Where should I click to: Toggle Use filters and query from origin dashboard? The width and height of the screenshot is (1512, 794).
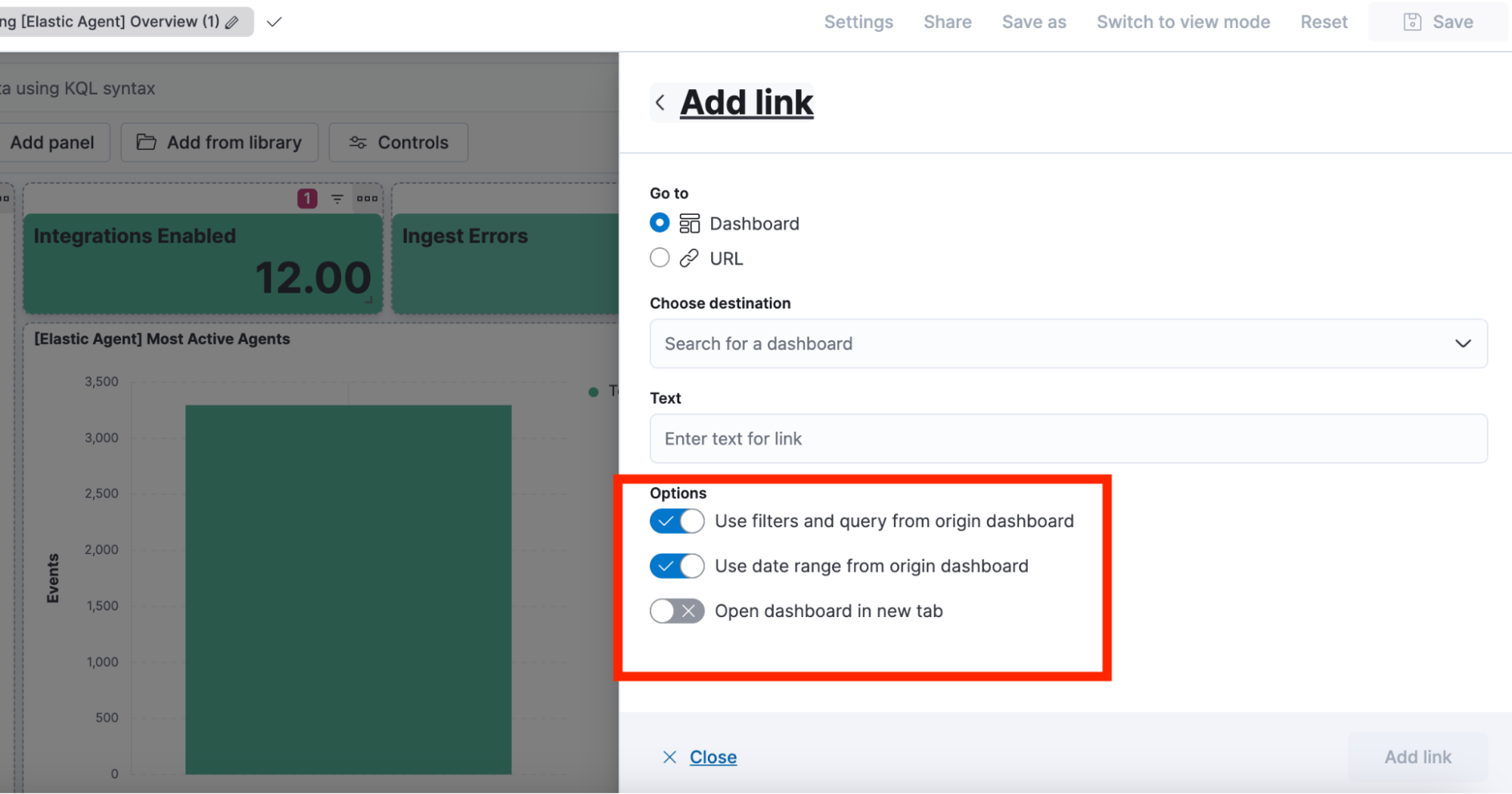point(677,521)
